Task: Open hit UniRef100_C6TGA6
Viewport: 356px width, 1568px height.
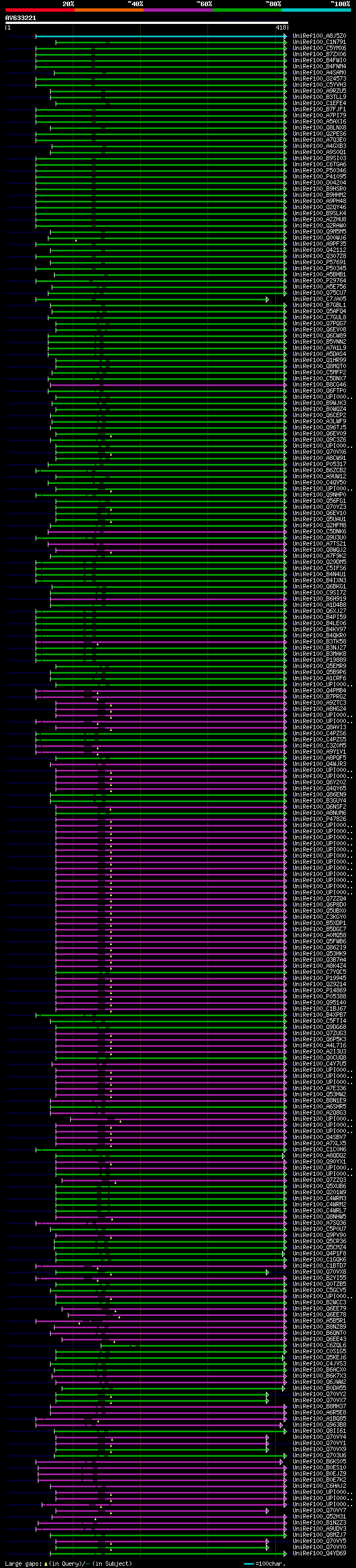Action: coord(319,164)
